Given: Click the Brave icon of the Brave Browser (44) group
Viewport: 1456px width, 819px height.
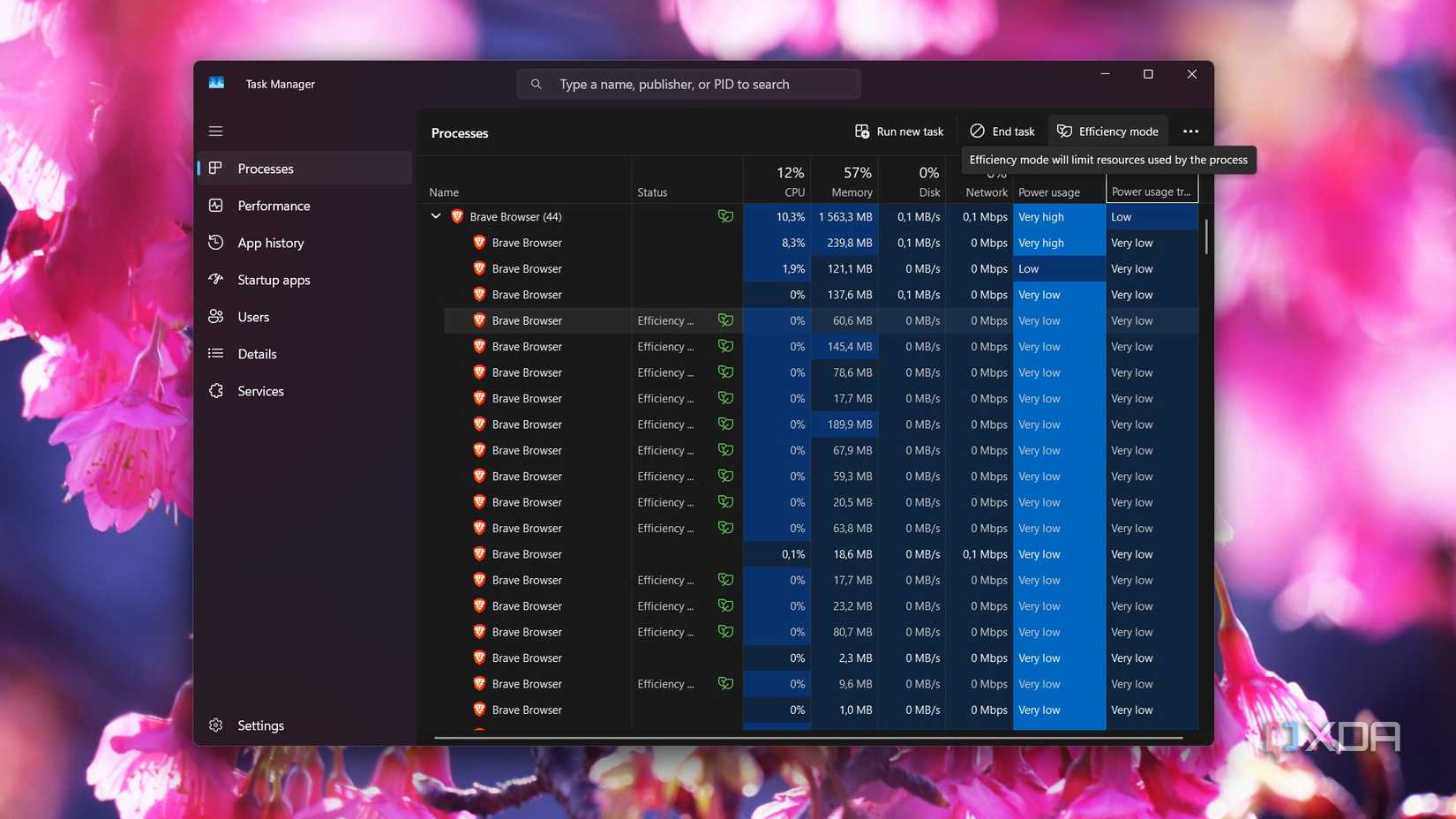Looking at the screenshot, I should click(x=457, y=216).
